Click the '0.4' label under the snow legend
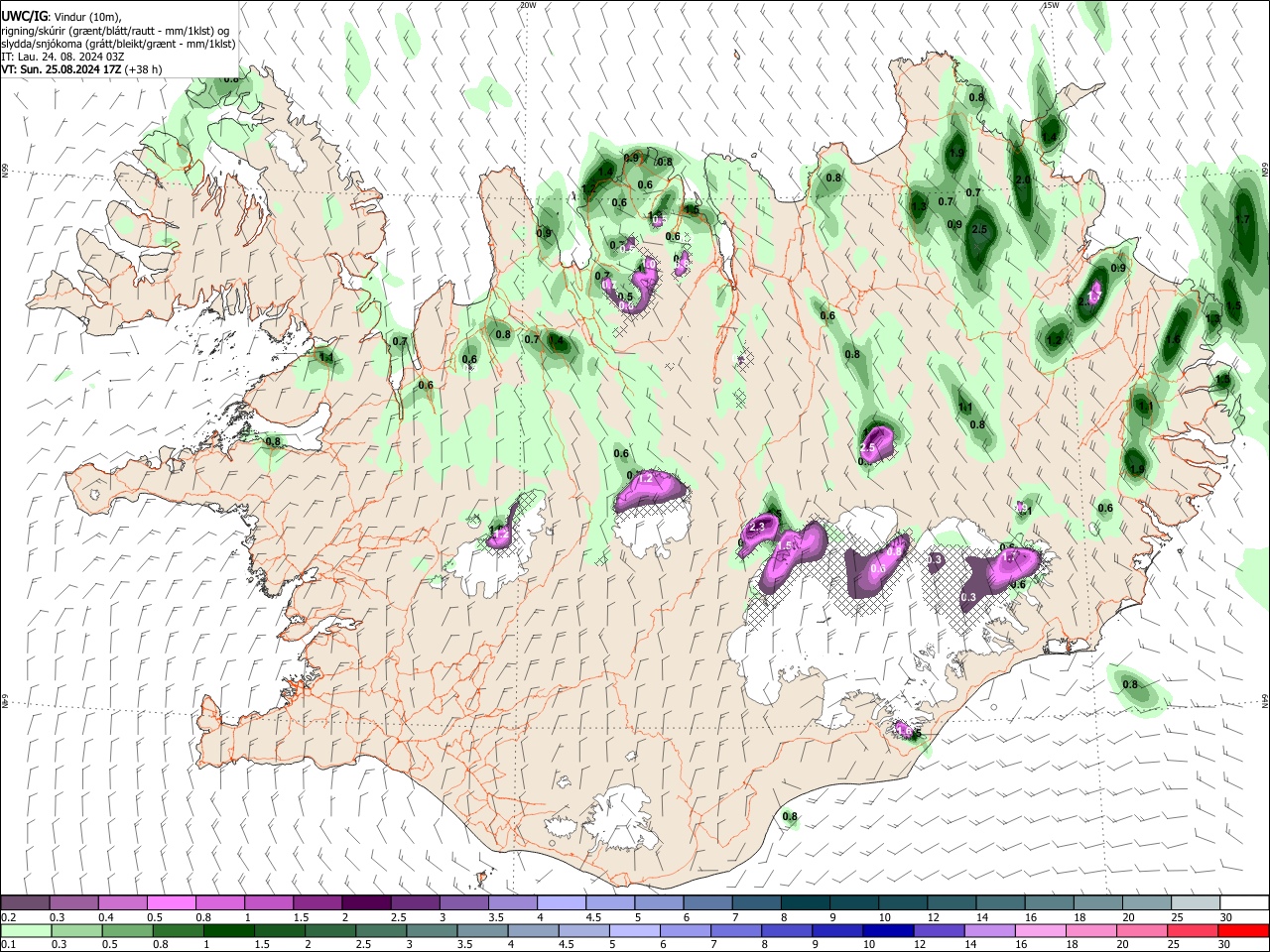This screenshot has height=952, width=1270. click(105, 917)
